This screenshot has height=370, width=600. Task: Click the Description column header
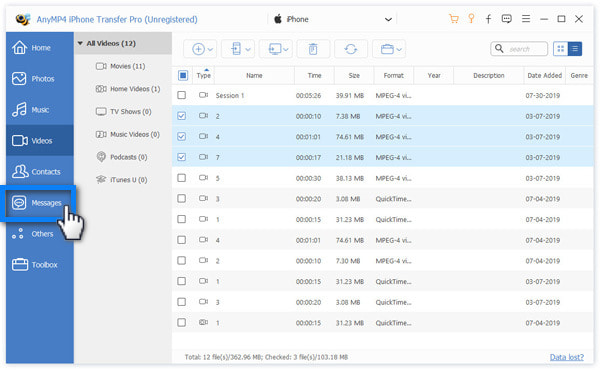[489, 75]
